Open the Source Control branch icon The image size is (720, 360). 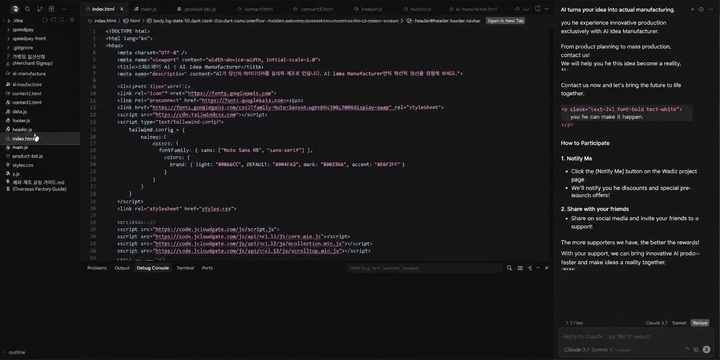[39, 9]
